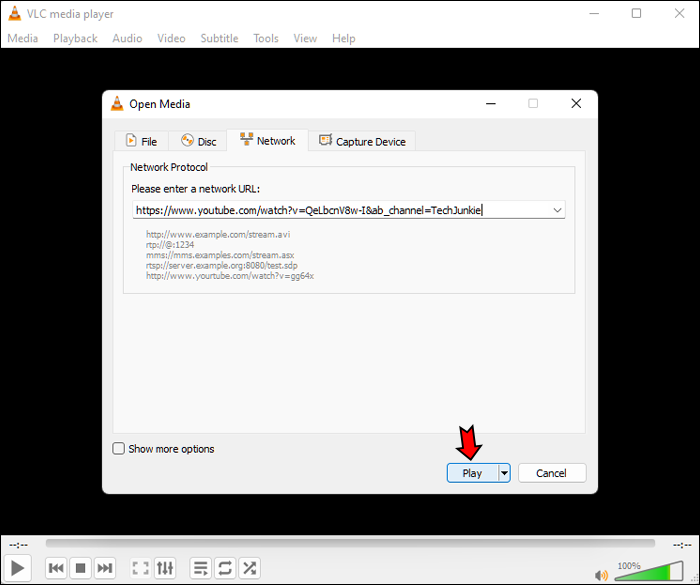Image resolution: width=700 pixels, height=585 pixels.
Task: Toggle loop mode icon
Action: click(x=225, y=568)
